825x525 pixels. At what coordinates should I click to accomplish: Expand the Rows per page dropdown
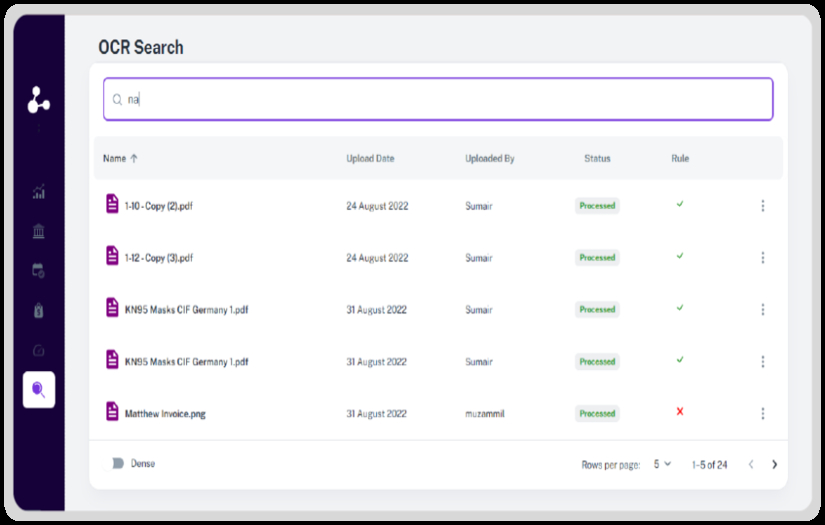click(x=662, y=464)
